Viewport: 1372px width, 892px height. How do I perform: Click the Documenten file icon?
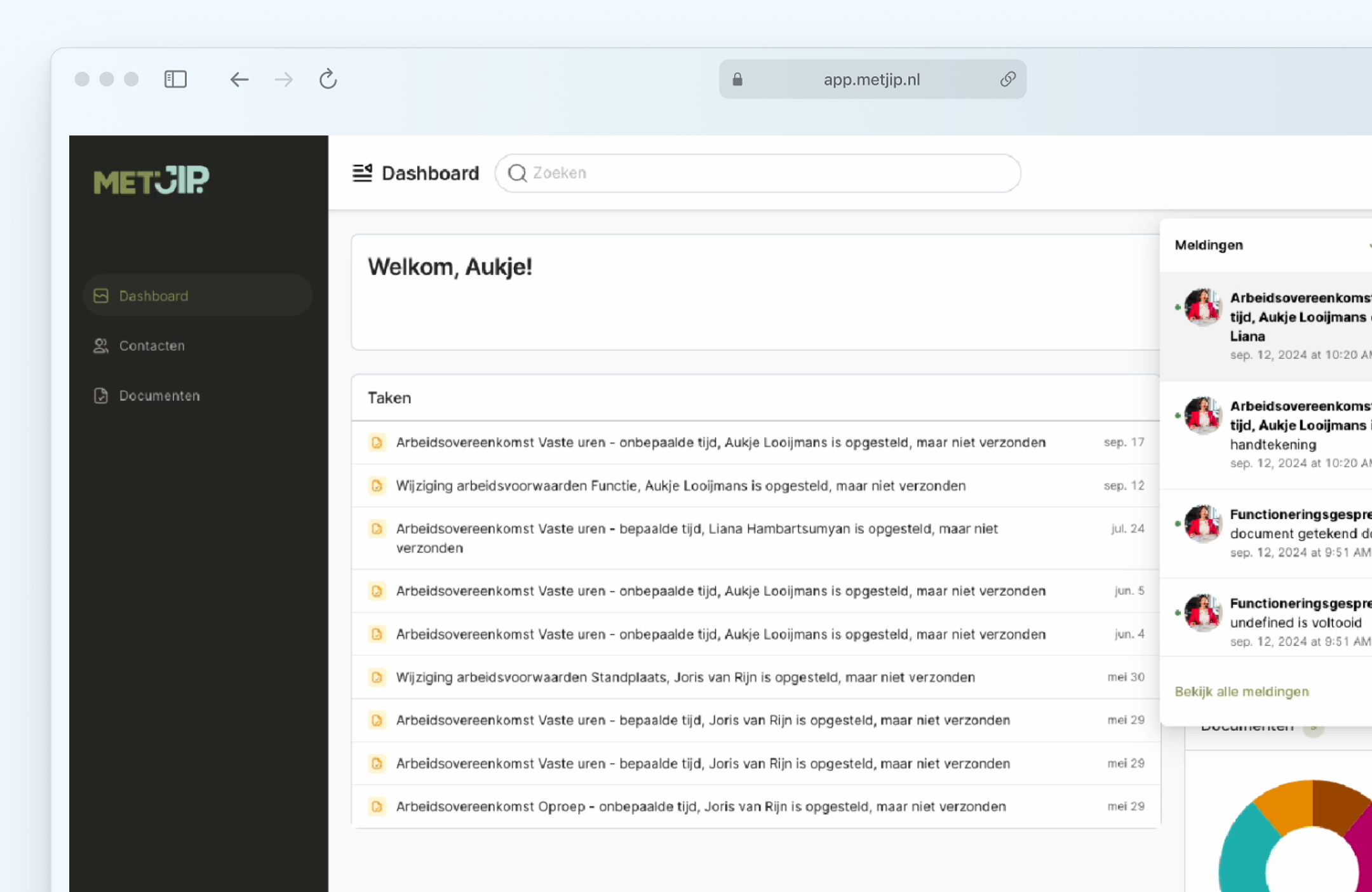click(101, 395)
